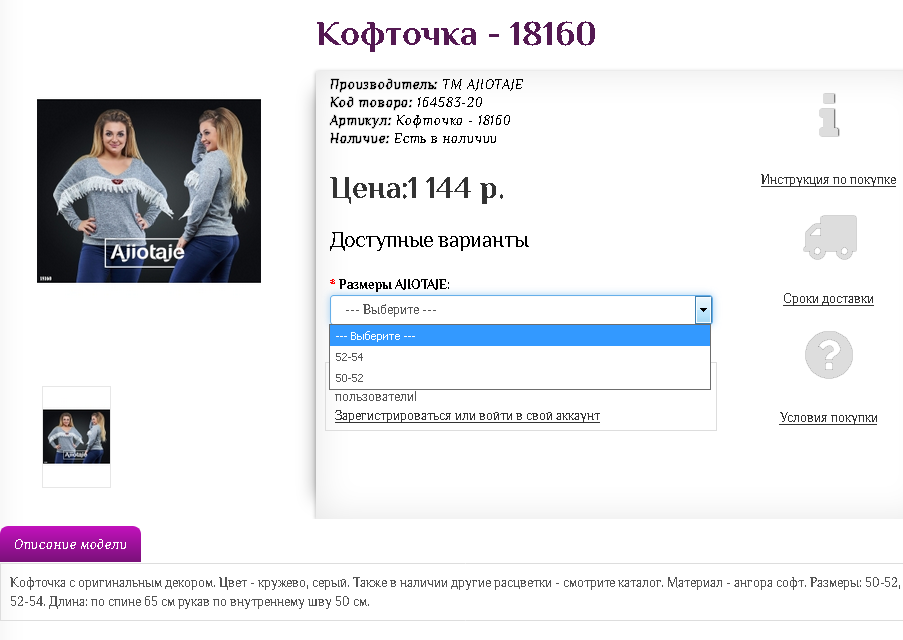
Task: Click the Цена:1 144 р. price text
Action: point(417,188)
